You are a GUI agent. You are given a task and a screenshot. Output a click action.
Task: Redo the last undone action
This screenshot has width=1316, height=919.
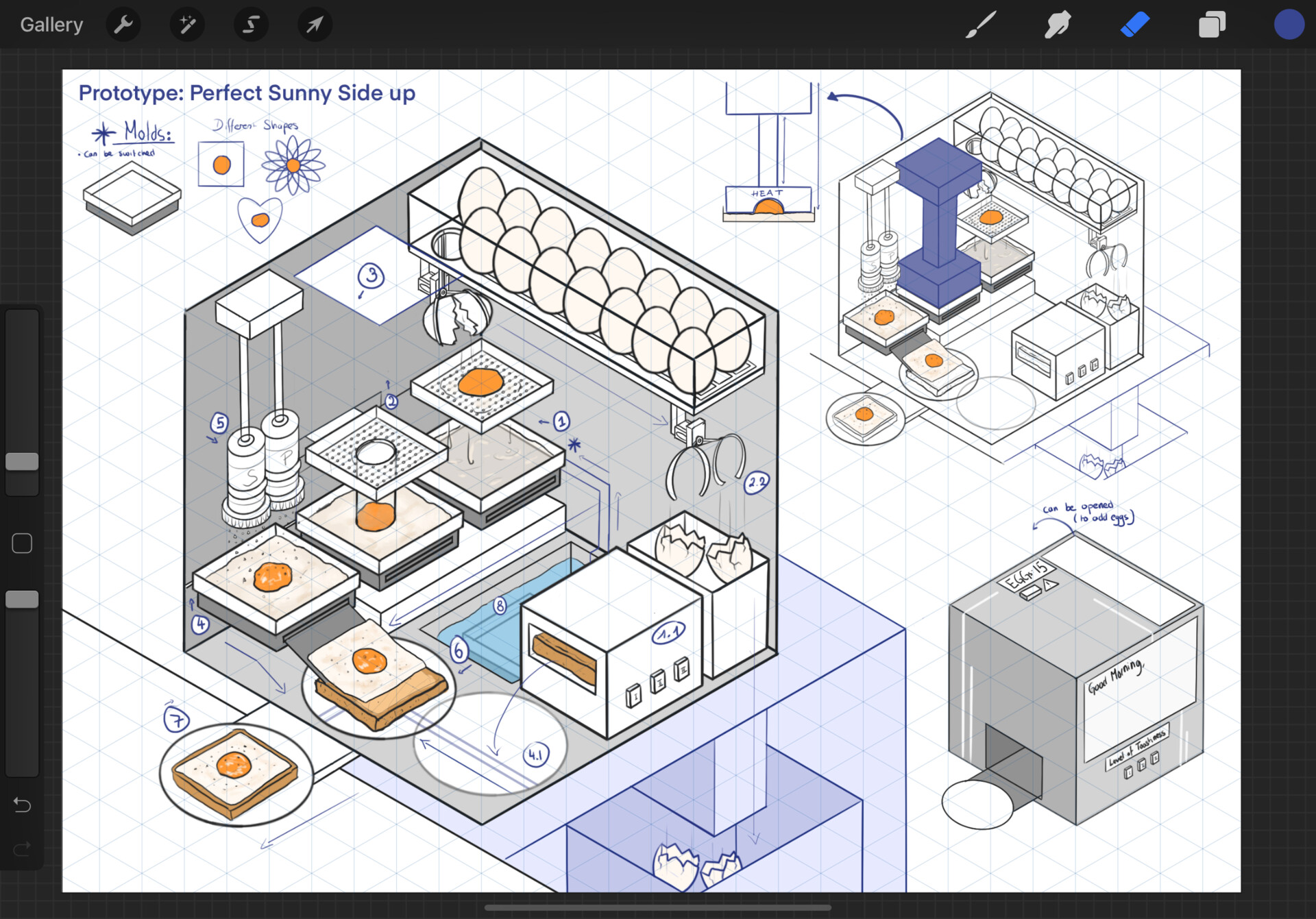22,849
